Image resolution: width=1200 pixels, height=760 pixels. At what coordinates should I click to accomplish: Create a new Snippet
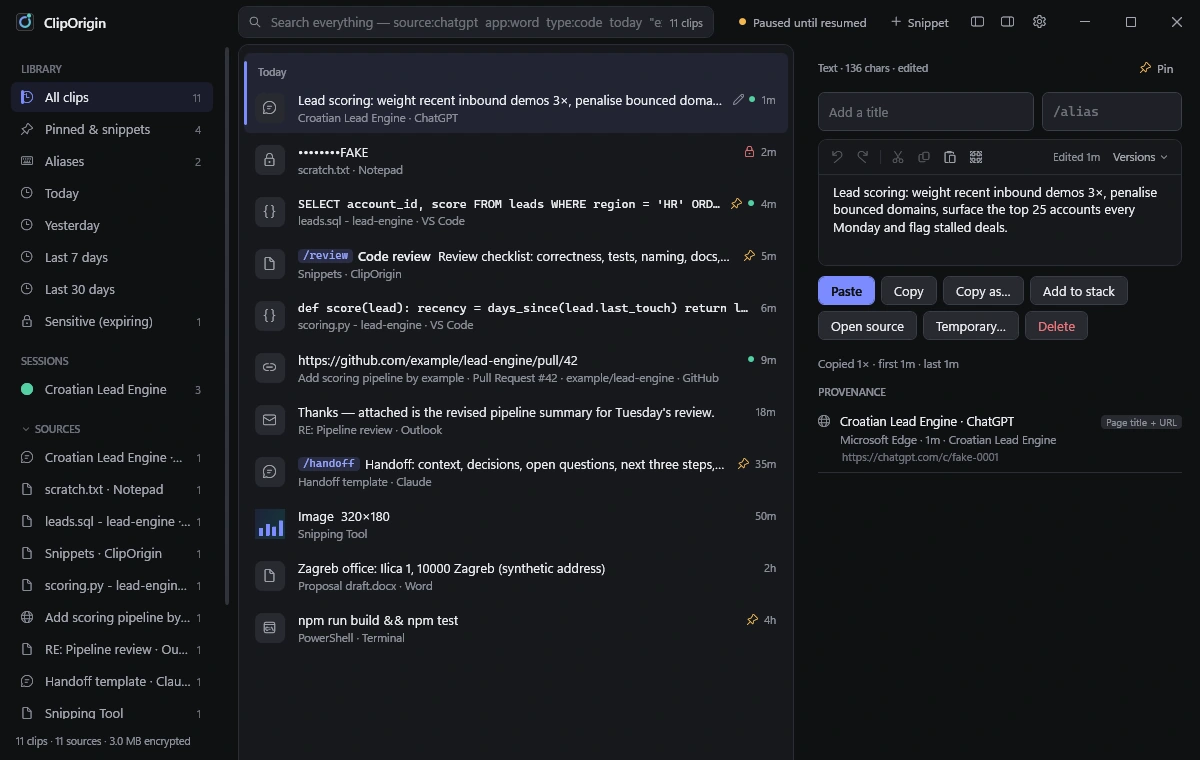click(x=919, y=22)
